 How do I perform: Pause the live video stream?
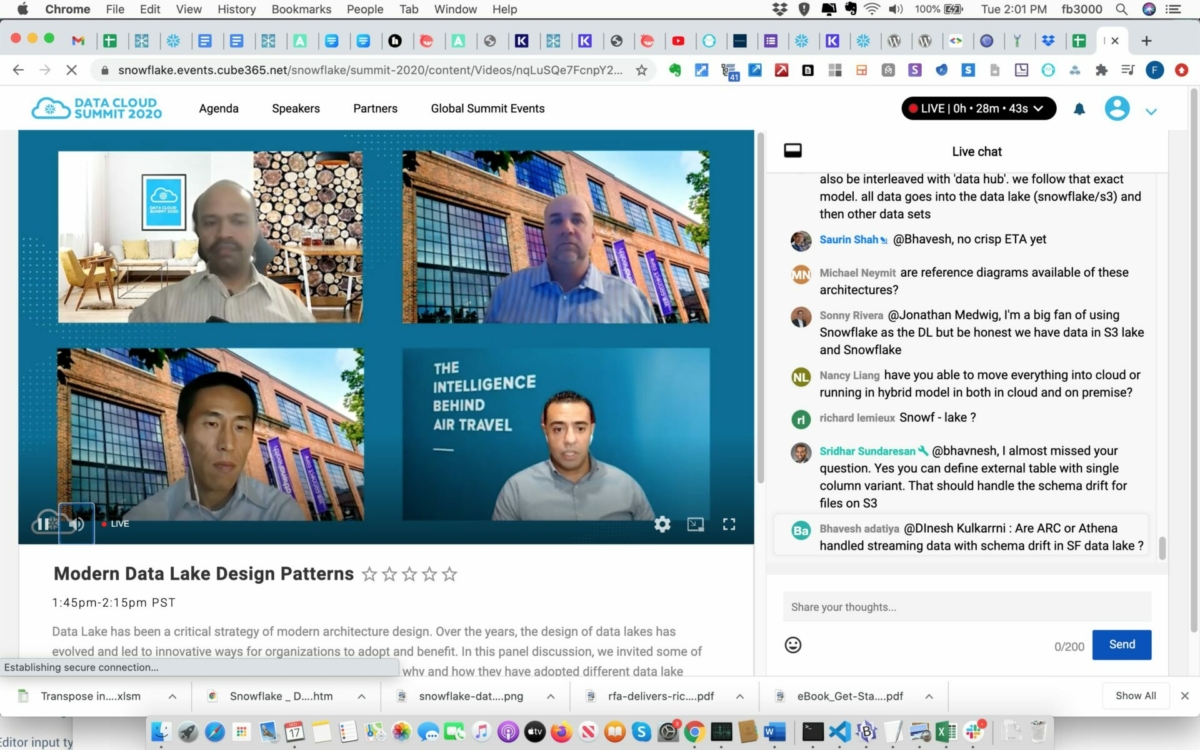[44, 523]
